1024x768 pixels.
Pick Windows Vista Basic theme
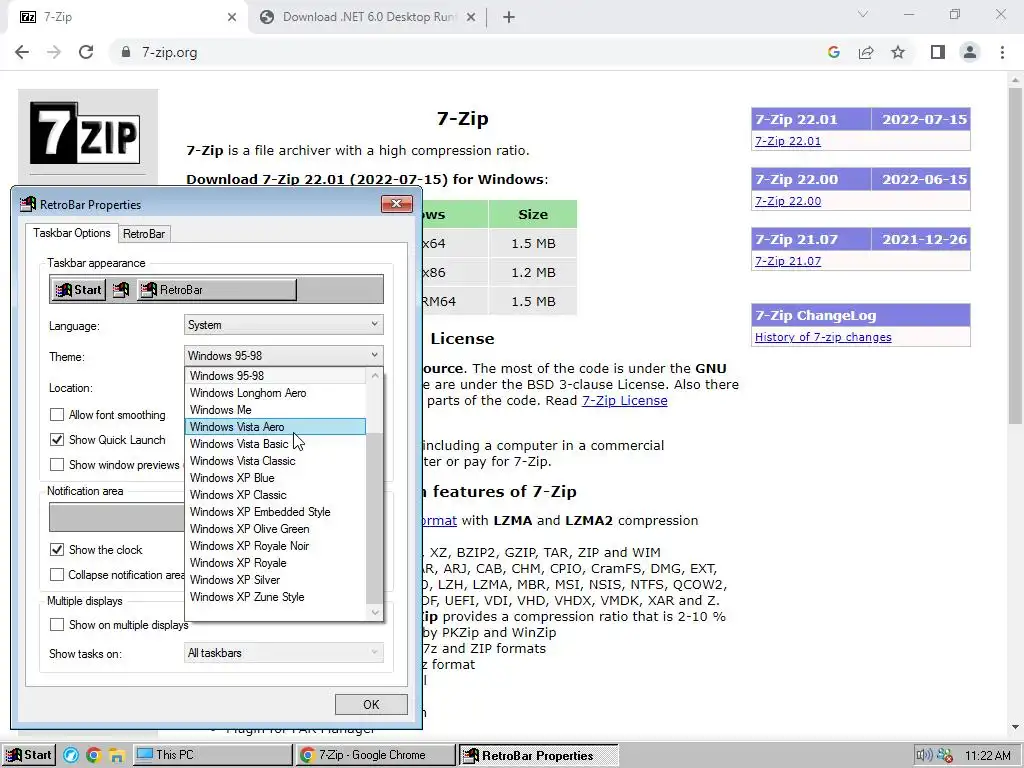(x=276, y=443)
